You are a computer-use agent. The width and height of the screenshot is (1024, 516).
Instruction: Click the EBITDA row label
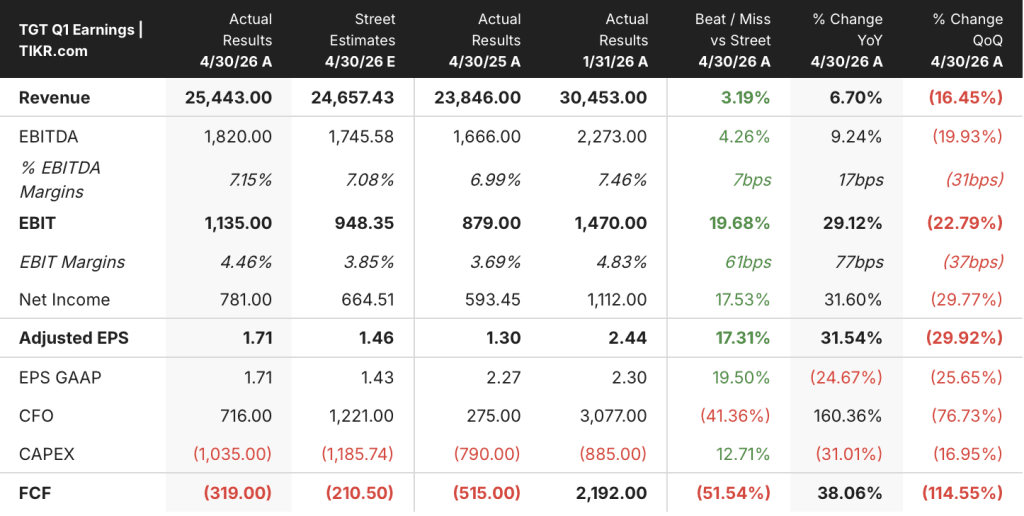pyautogui.click(x=48, y=137)
